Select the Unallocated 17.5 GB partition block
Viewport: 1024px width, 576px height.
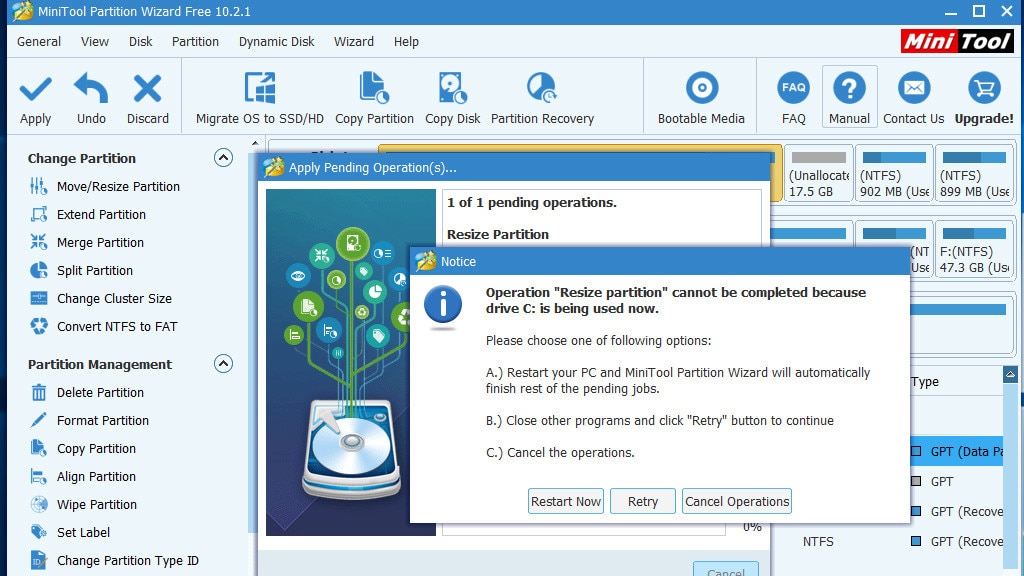tap(819, 174)
